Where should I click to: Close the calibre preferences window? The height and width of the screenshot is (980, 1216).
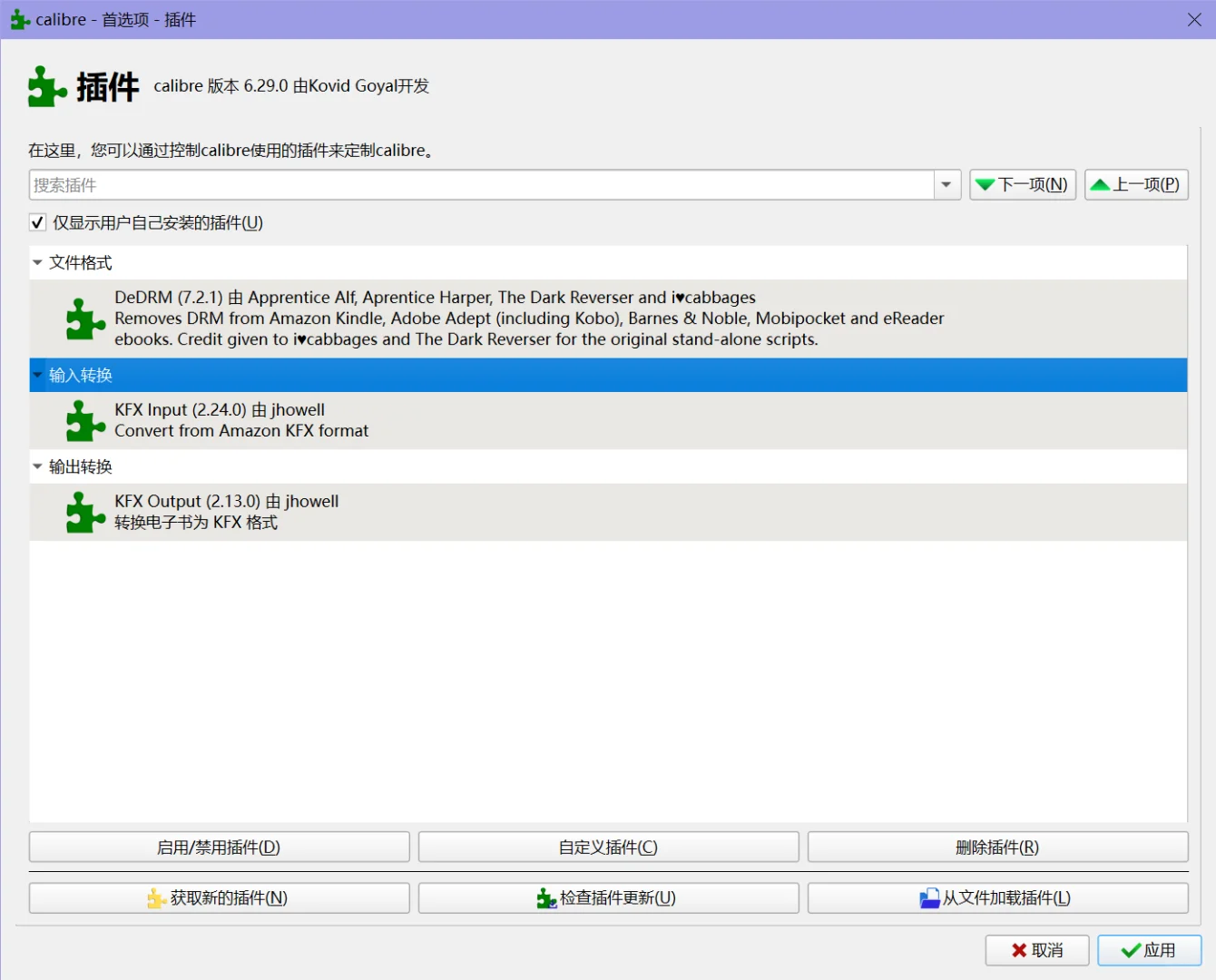(x=1194, y=20)
